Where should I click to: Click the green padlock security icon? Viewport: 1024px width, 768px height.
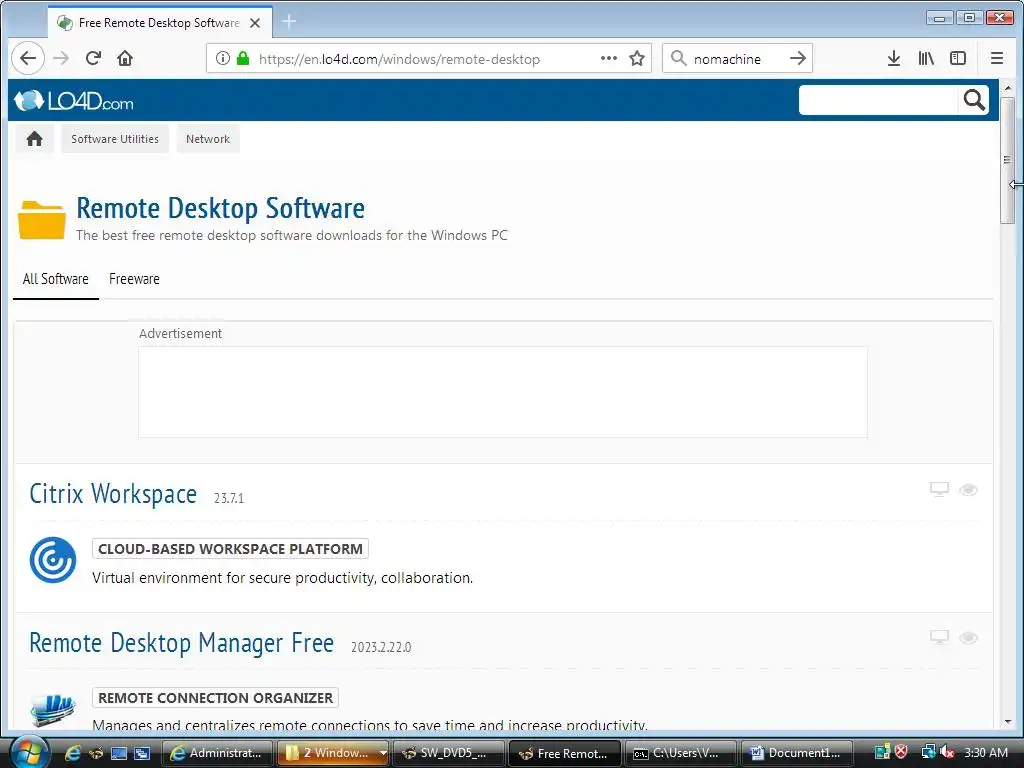(x=243, y=59)
